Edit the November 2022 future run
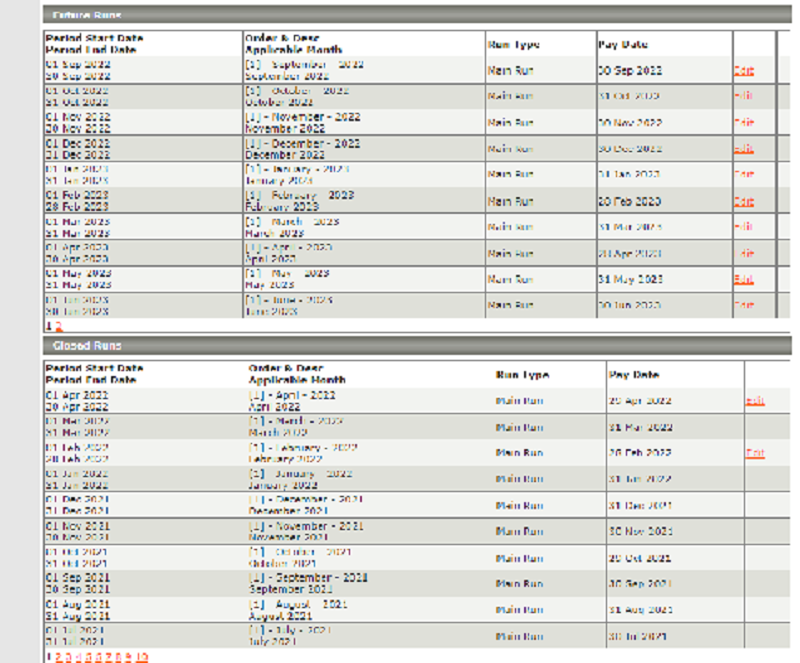Screen dimensions: 800x663 pyautogui.click(x=744, y=122)
